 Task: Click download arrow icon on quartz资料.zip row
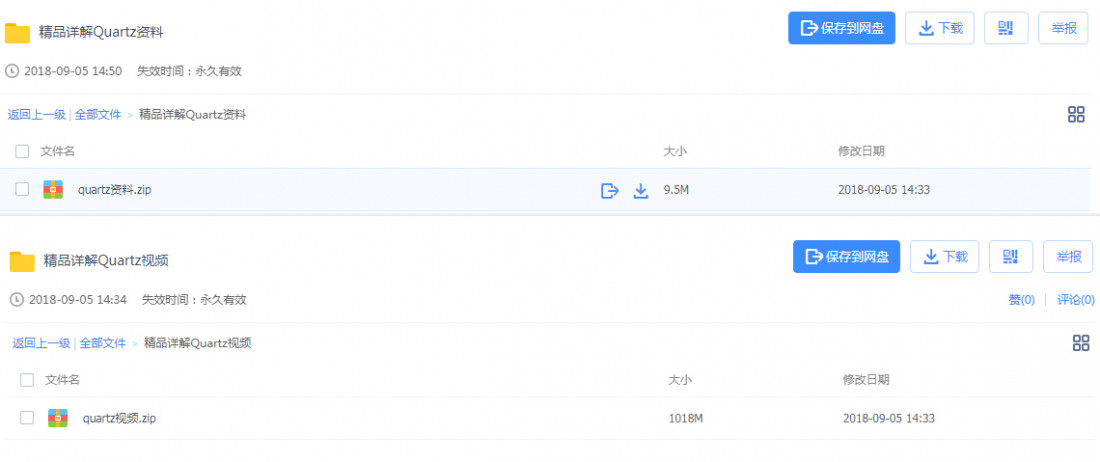coord(640,191)
